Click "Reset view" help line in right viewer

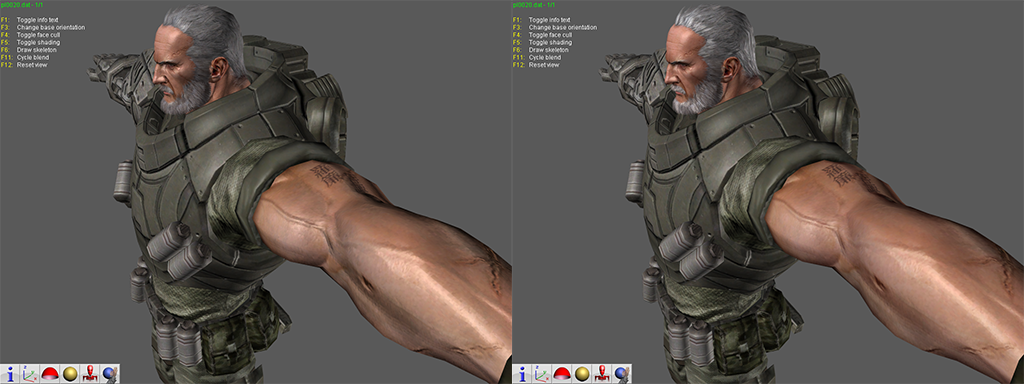click(x=544, y=65)
